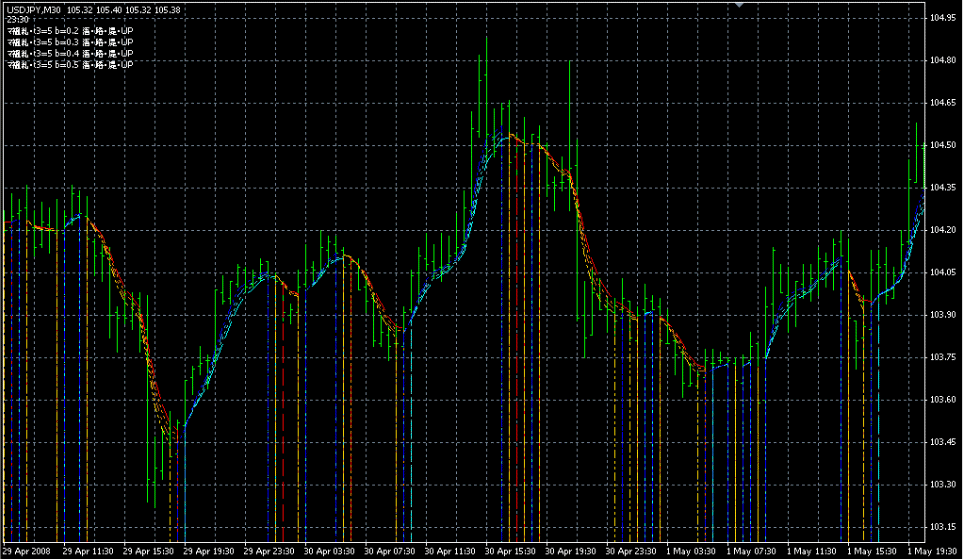This screenshot has width=963, height=559.
Task: Click the USDJPY,M30 chart title
Action: coord(34,10)
